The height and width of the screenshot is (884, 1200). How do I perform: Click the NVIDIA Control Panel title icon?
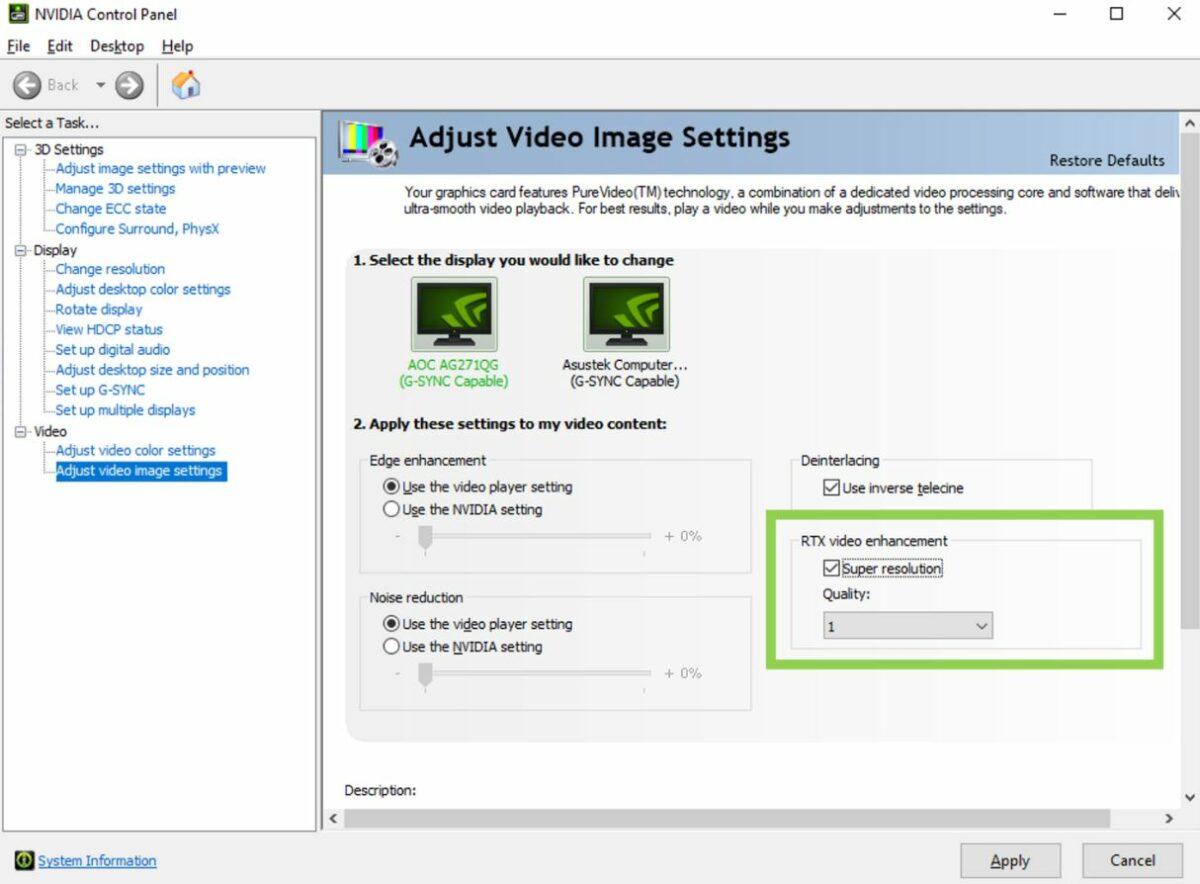coord(17,14)
